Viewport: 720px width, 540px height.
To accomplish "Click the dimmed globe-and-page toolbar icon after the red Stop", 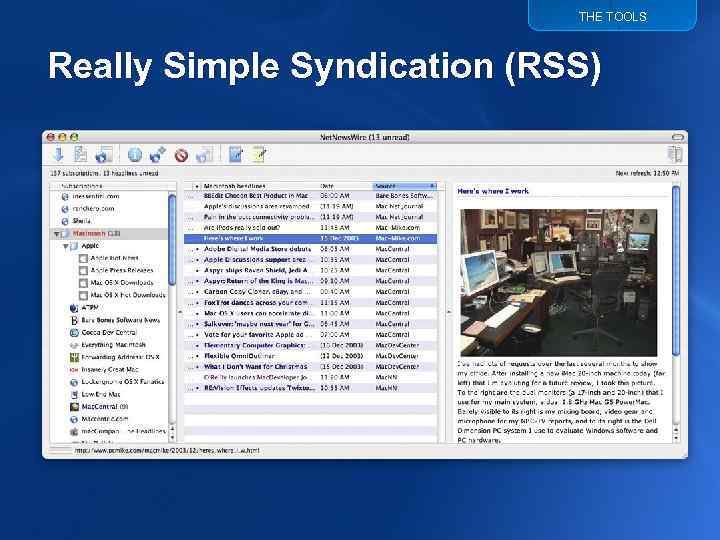I will pyautogui.click(x=204, y=155).
